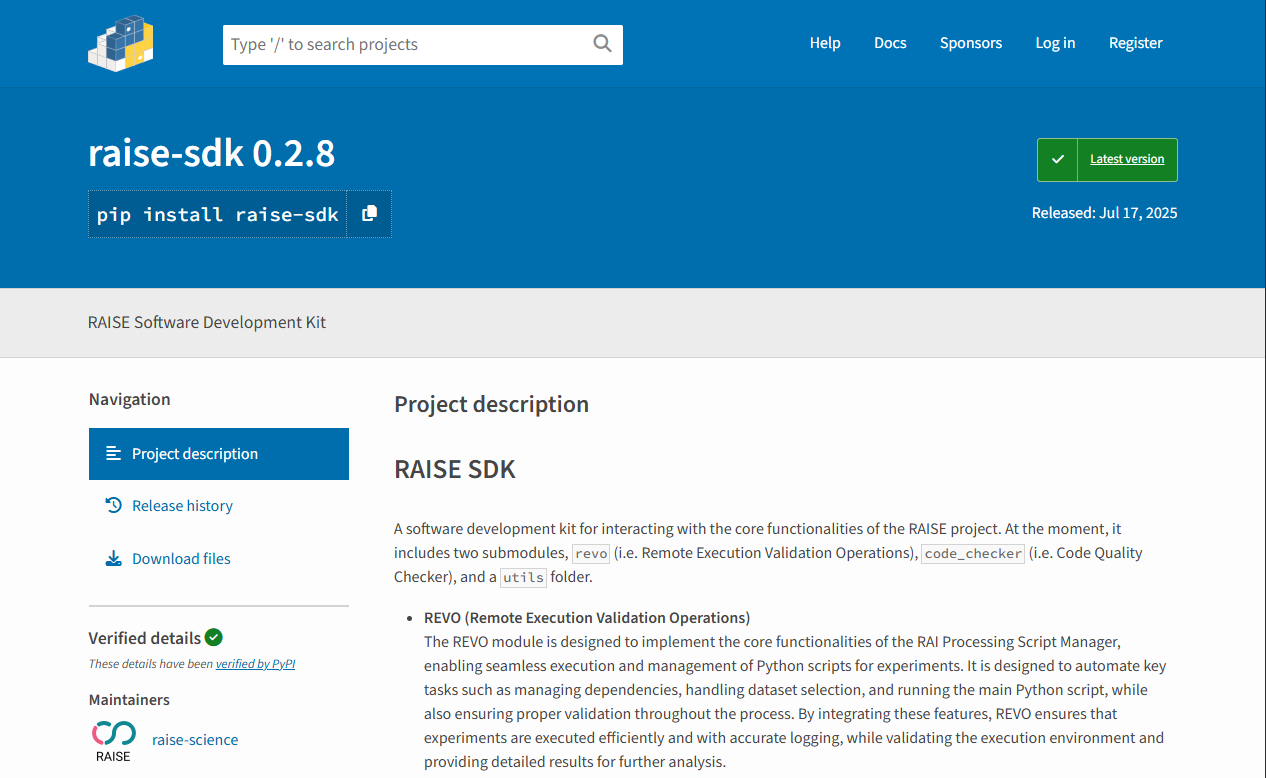Open the Docs link in header
The image size is (1266, 778).
click(890, 43)
